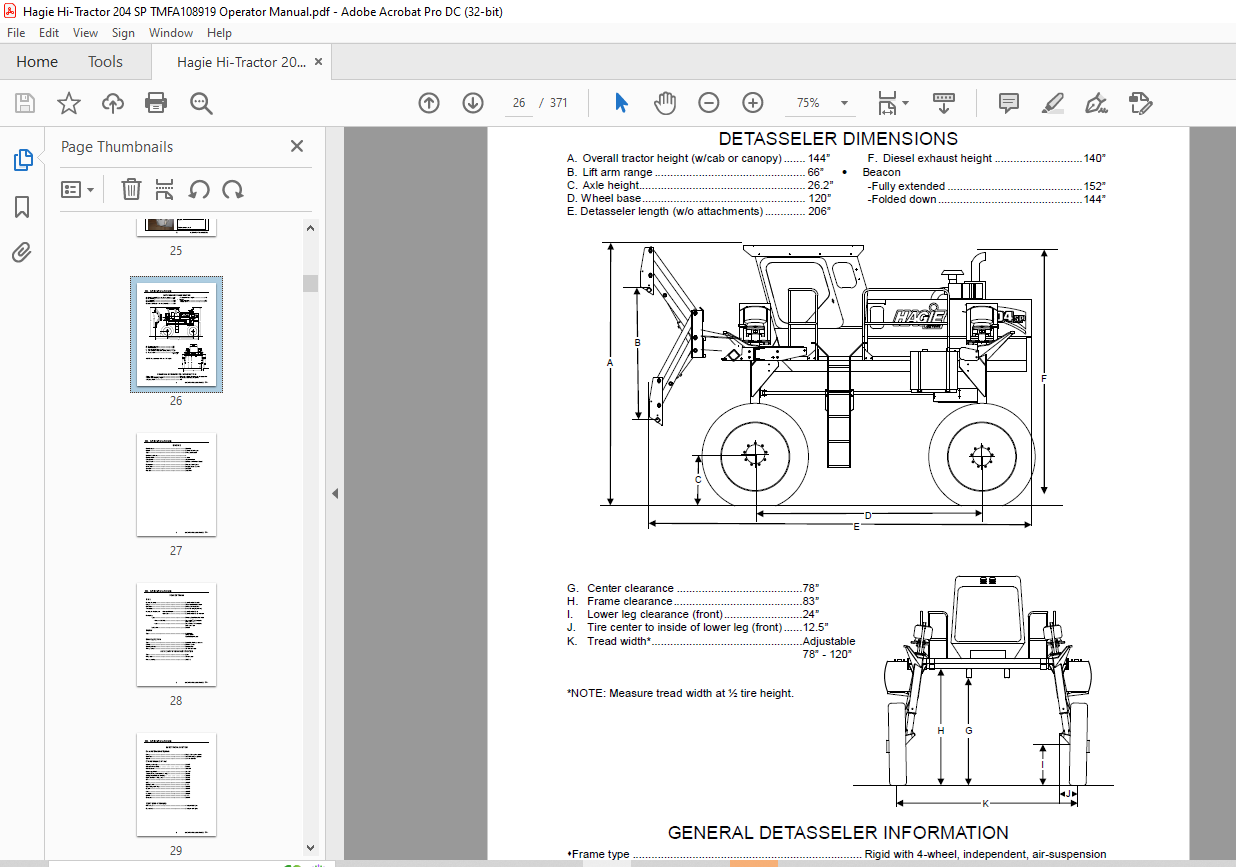Click the 'Tread width*' adjustable line
Viewport: 1236px width, 867px height.
[710, 641]
